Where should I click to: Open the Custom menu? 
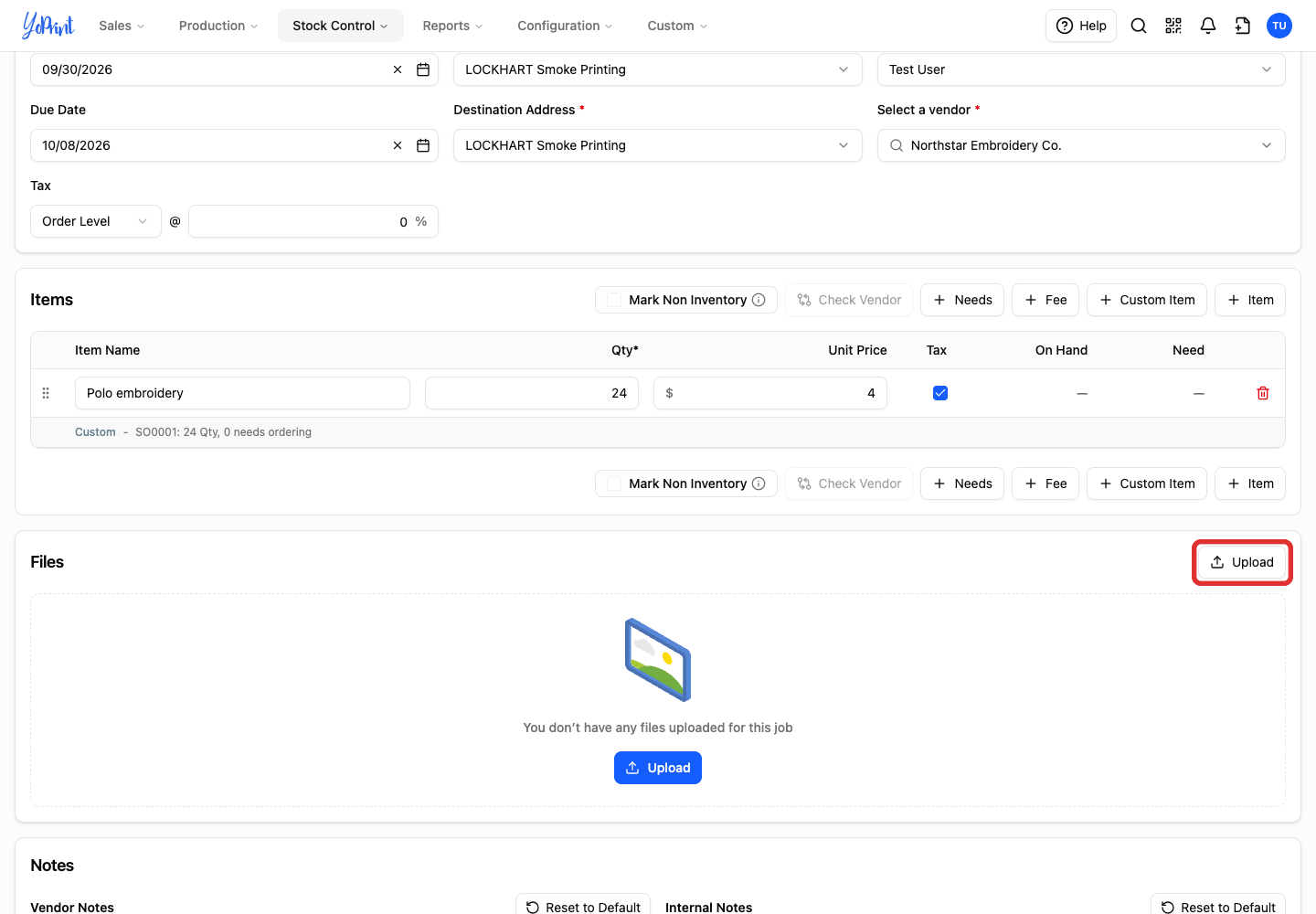(677, 26)
